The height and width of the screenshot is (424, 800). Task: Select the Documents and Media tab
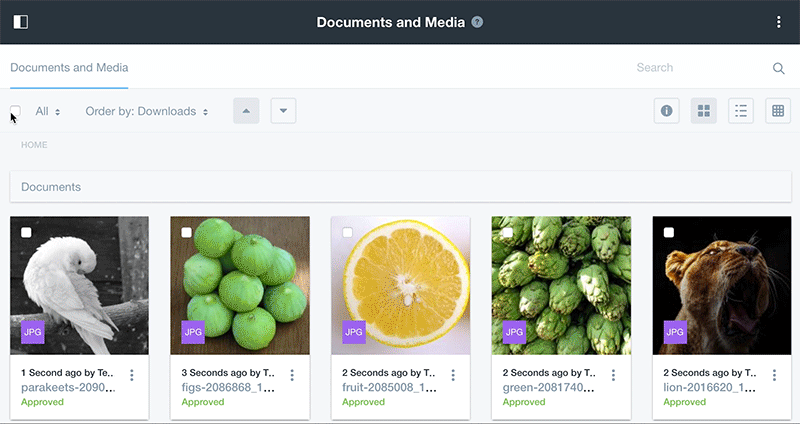coord(69,68)
